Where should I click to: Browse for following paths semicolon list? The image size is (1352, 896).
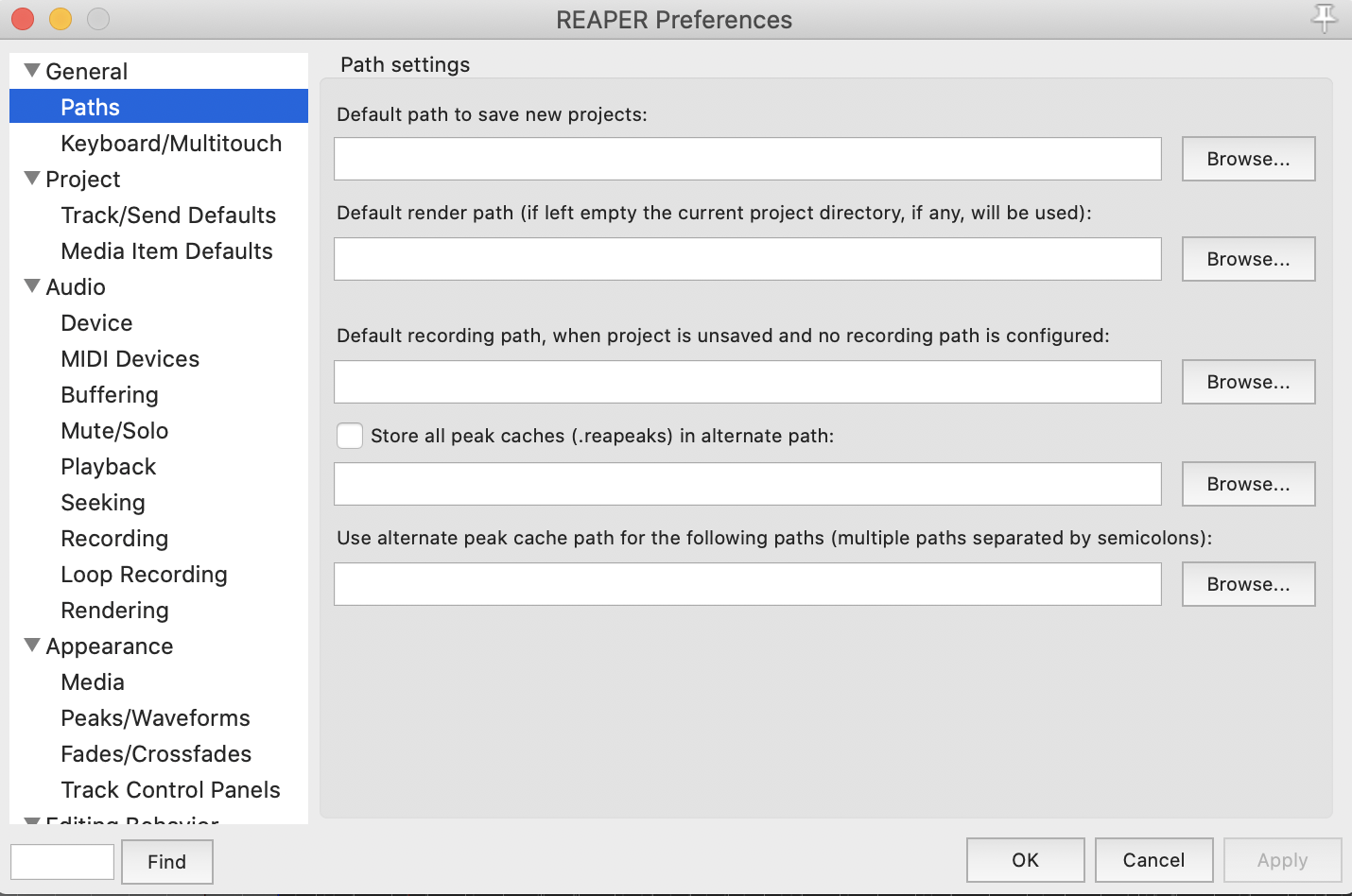(1248, 584)
